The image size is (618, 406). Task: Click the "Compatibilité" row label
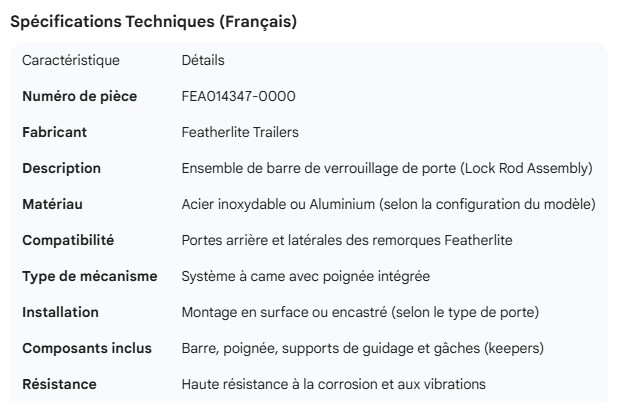(68, 240)
